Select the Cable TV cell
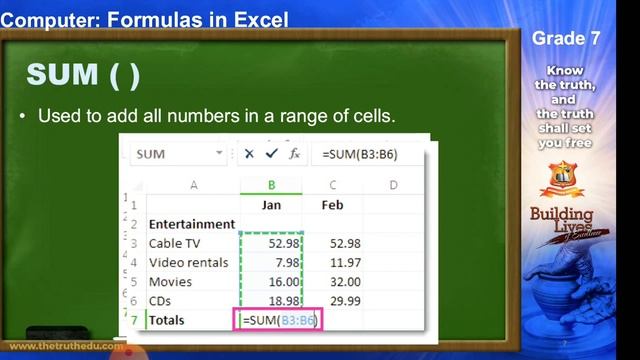640x360 pixels. (193, 243)
